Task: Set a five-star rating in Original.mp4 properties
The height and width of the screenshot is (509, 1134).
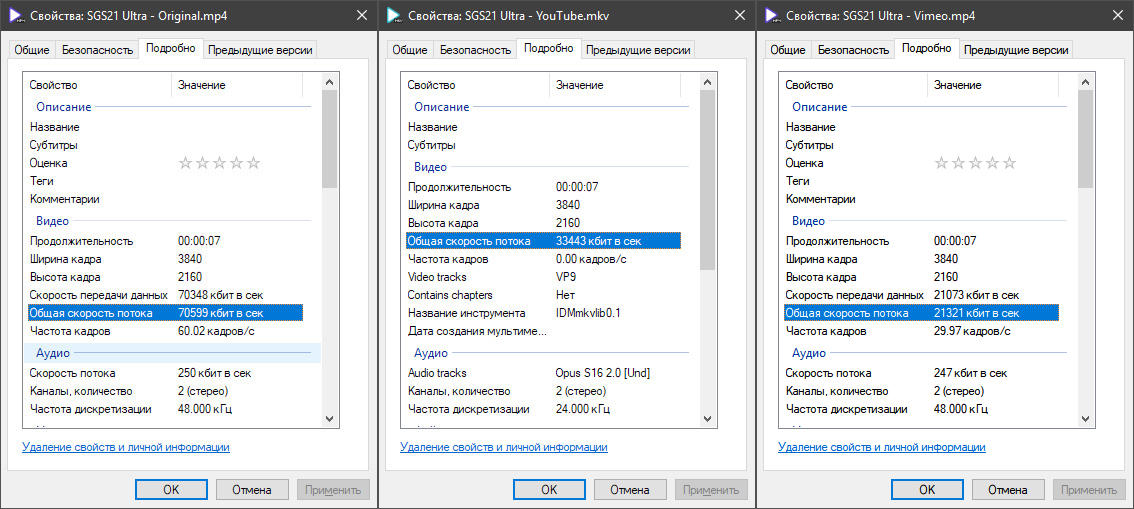Action: pyautogui.click(x=254, y=163)
